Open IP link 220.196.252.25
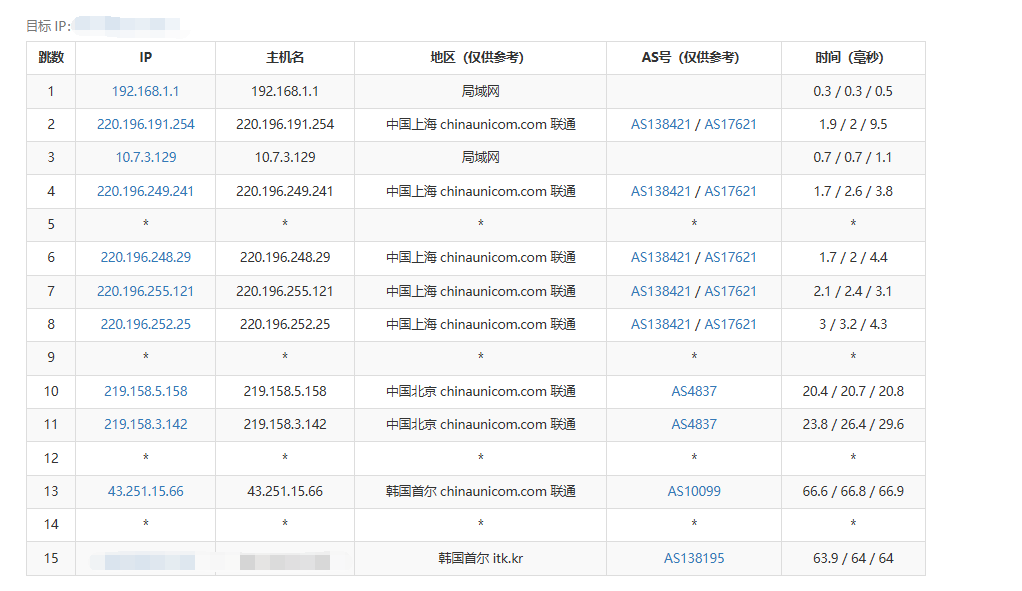This screenshot has width=1022, height=591. pos(145,324)
